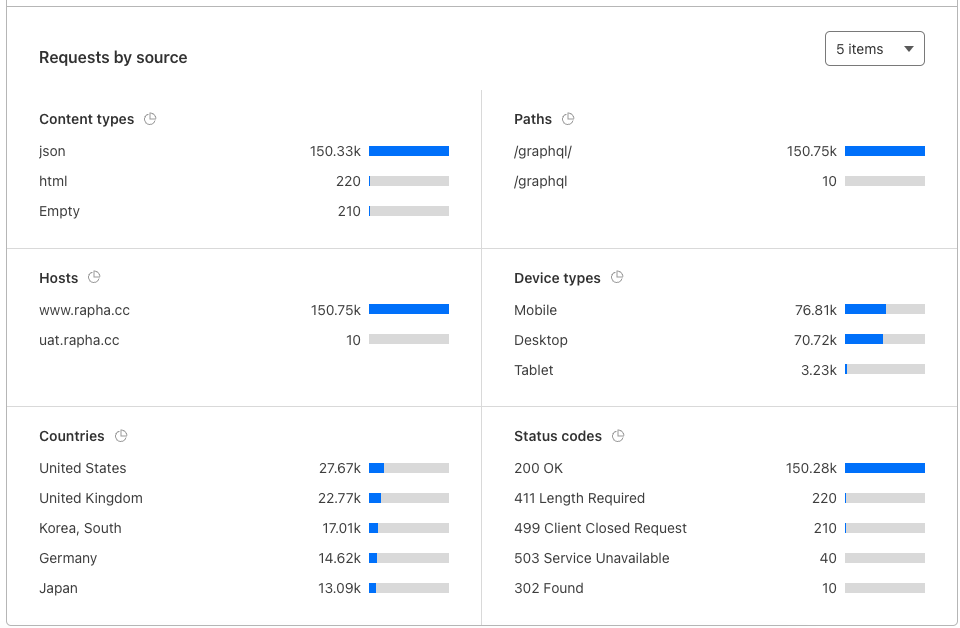
Task: Select the www.rapha.cc host
Action: (x=84, y=310)
